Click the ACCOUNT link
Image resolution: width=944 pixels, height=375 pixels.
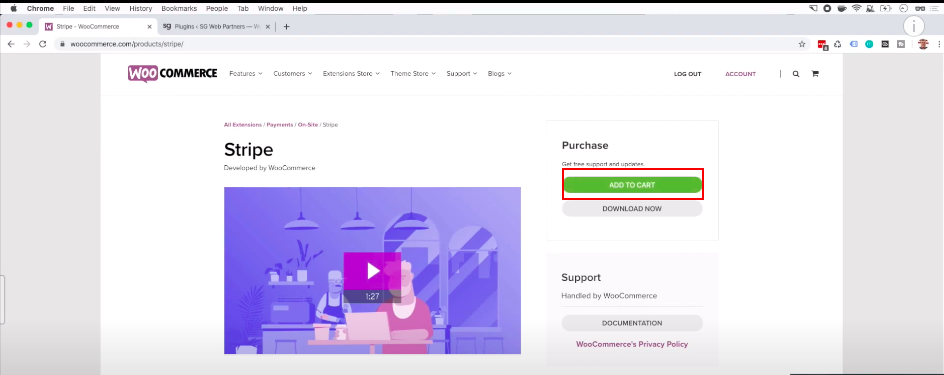coord(741,74)
